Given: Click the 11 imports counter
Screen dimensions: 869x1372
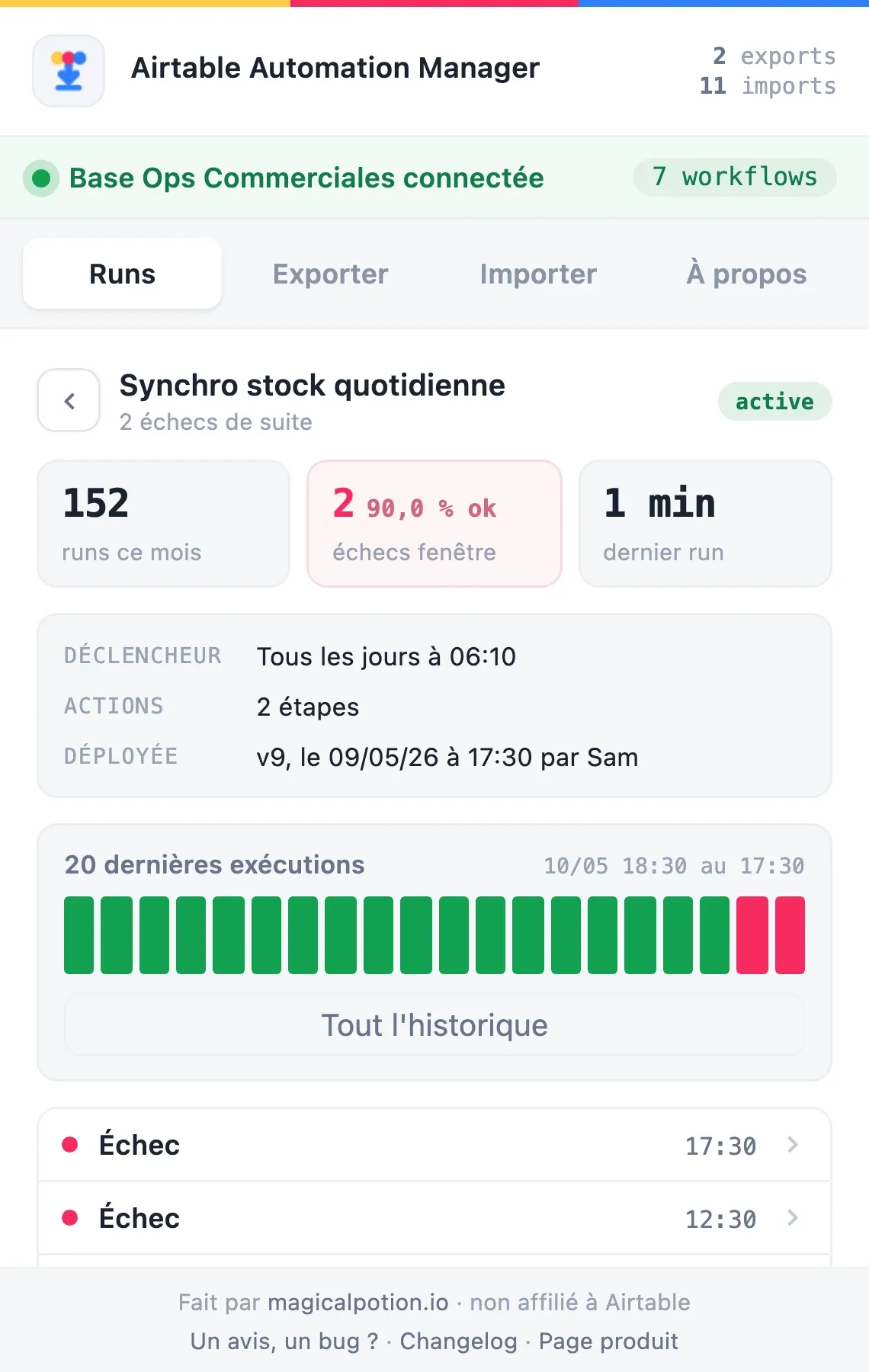Looking at the screenshot, I should click(768, 85).
